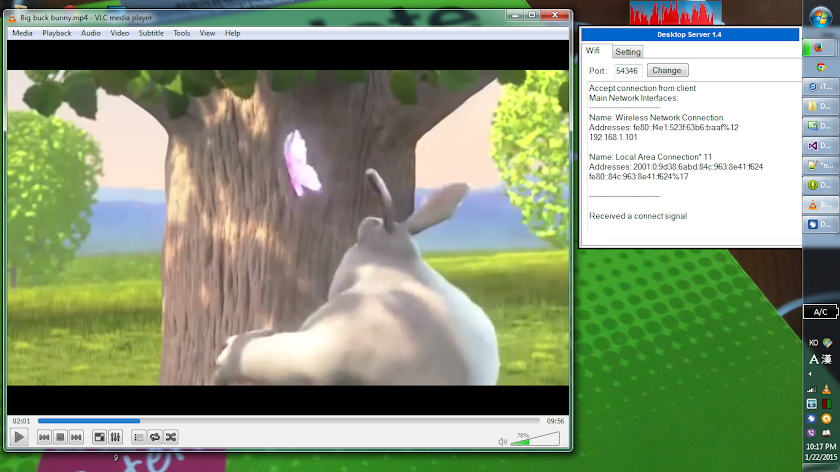Open the Subtitle menu
Viewport: 840px width, 472px height.
tap(151, 33)
